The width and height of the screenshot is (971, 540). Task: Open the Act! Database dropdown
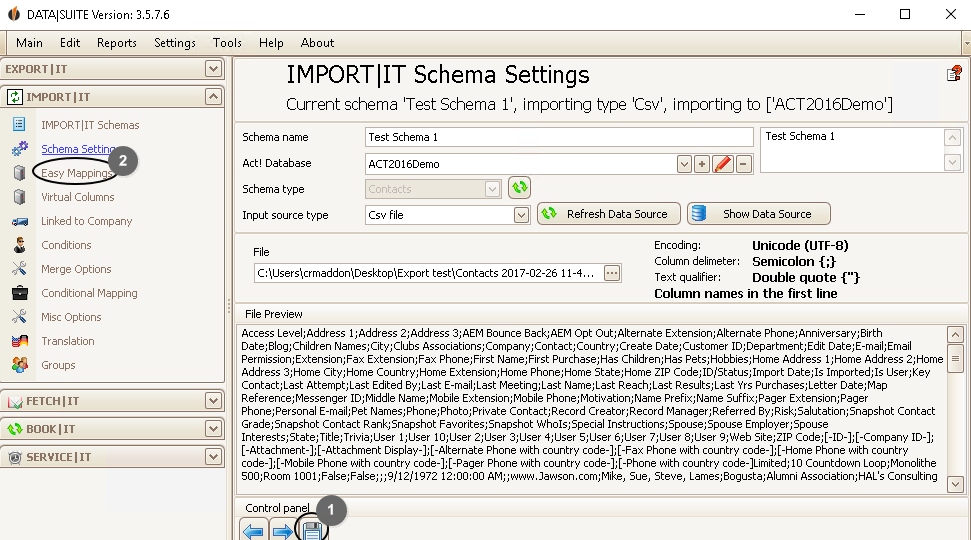coord(684,164)
